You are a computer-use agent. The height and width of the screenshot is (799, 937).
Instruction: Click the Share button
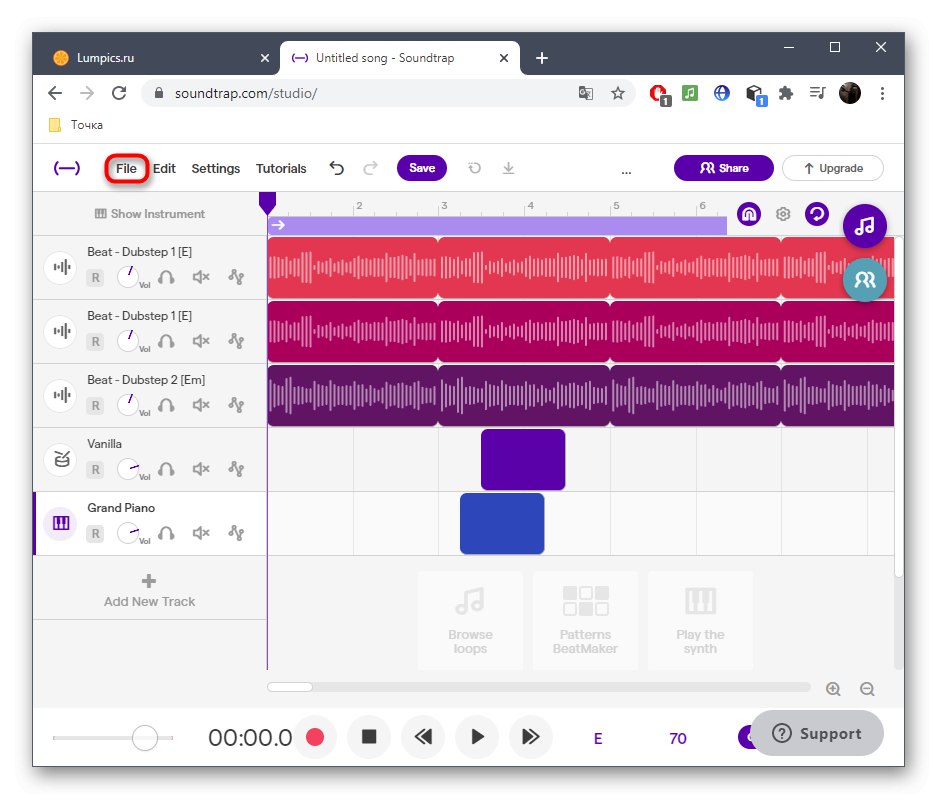point(724,168)
